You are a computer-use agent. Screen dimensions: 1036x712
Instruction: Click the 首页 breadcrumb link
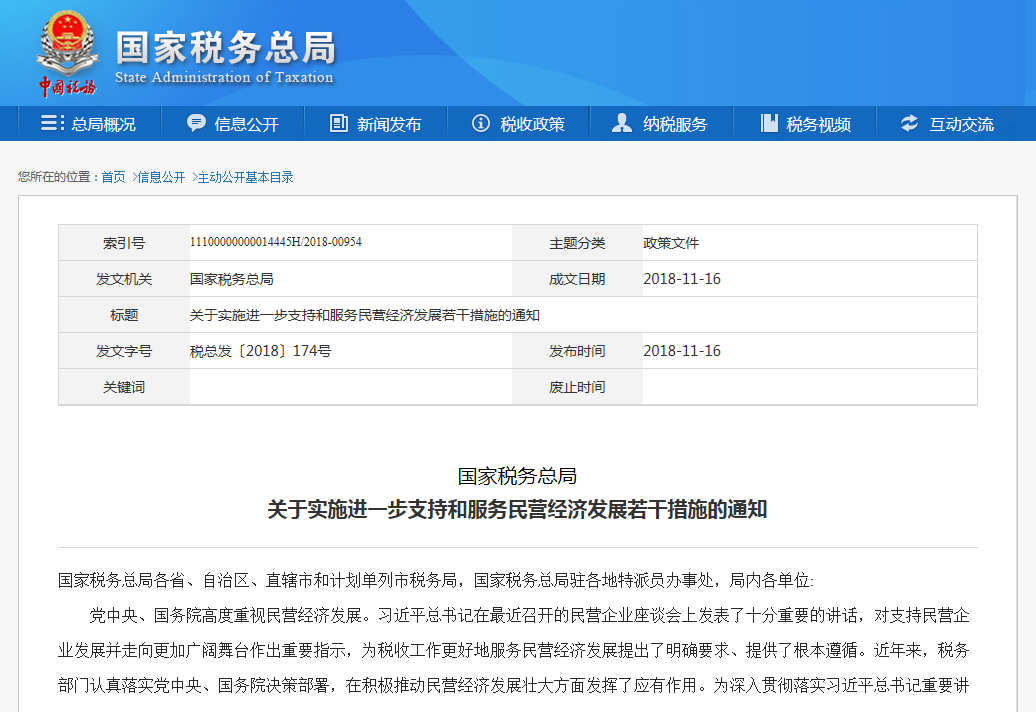click(113, 177)
